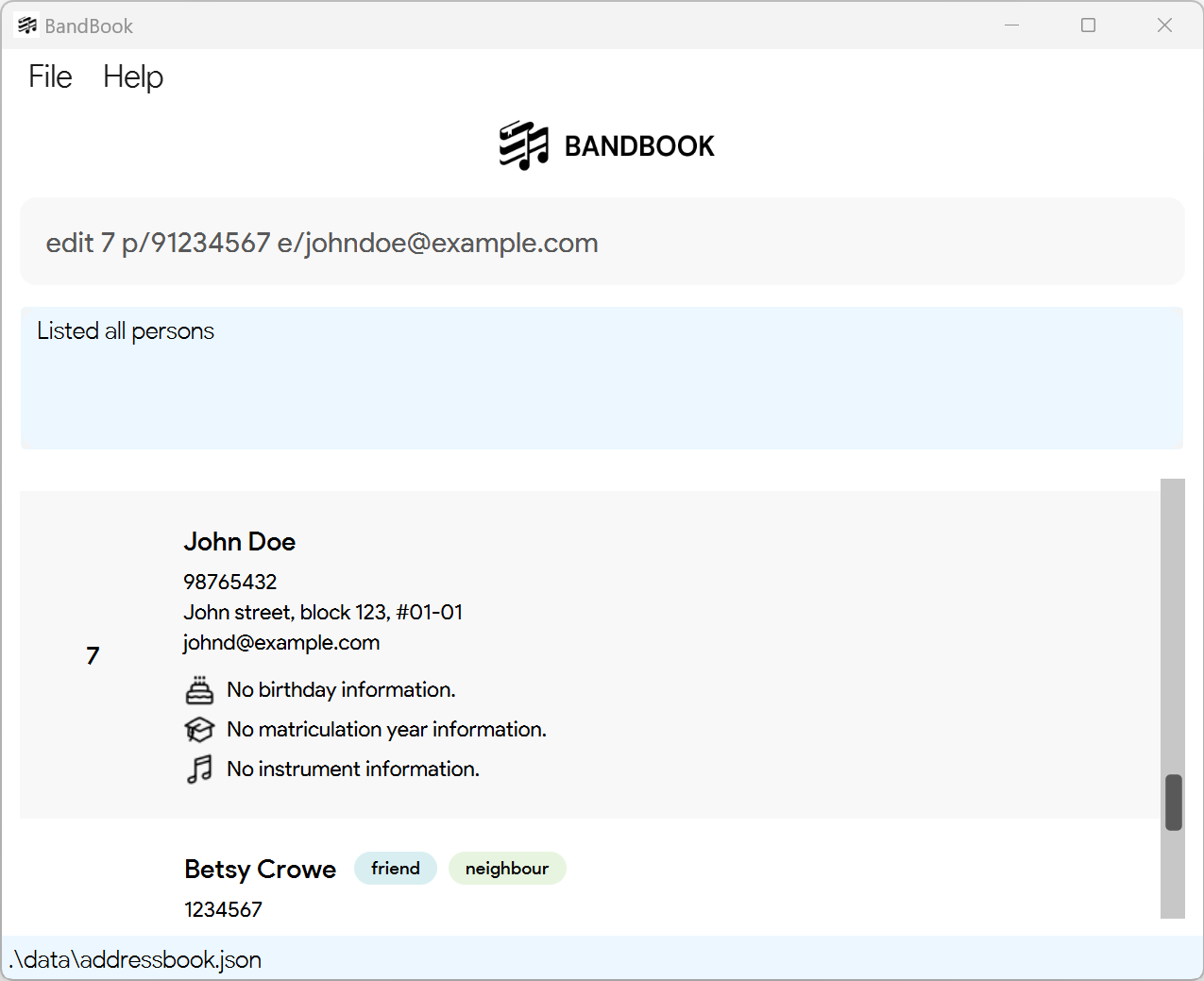Viewport: 1204px width, 981px height.
Task: Click inside the edit command input box
Action: (x=602, y=242)
